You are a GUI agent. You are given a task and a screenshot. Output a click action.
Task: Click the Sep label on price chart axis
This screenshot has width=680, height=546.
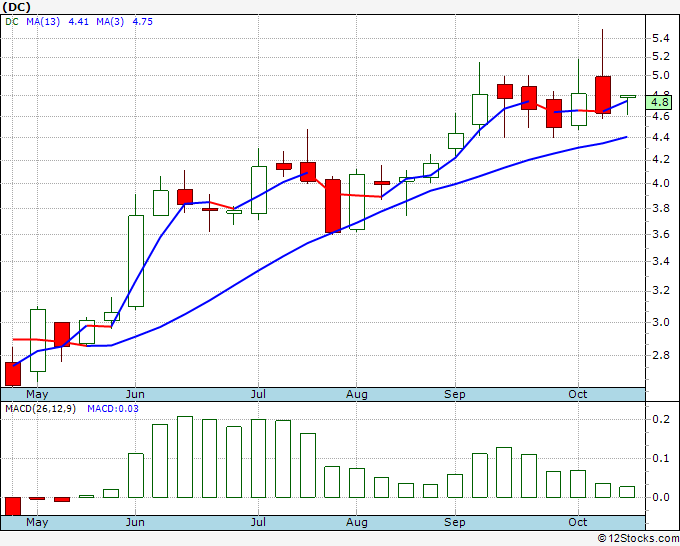tap(454, 394)
